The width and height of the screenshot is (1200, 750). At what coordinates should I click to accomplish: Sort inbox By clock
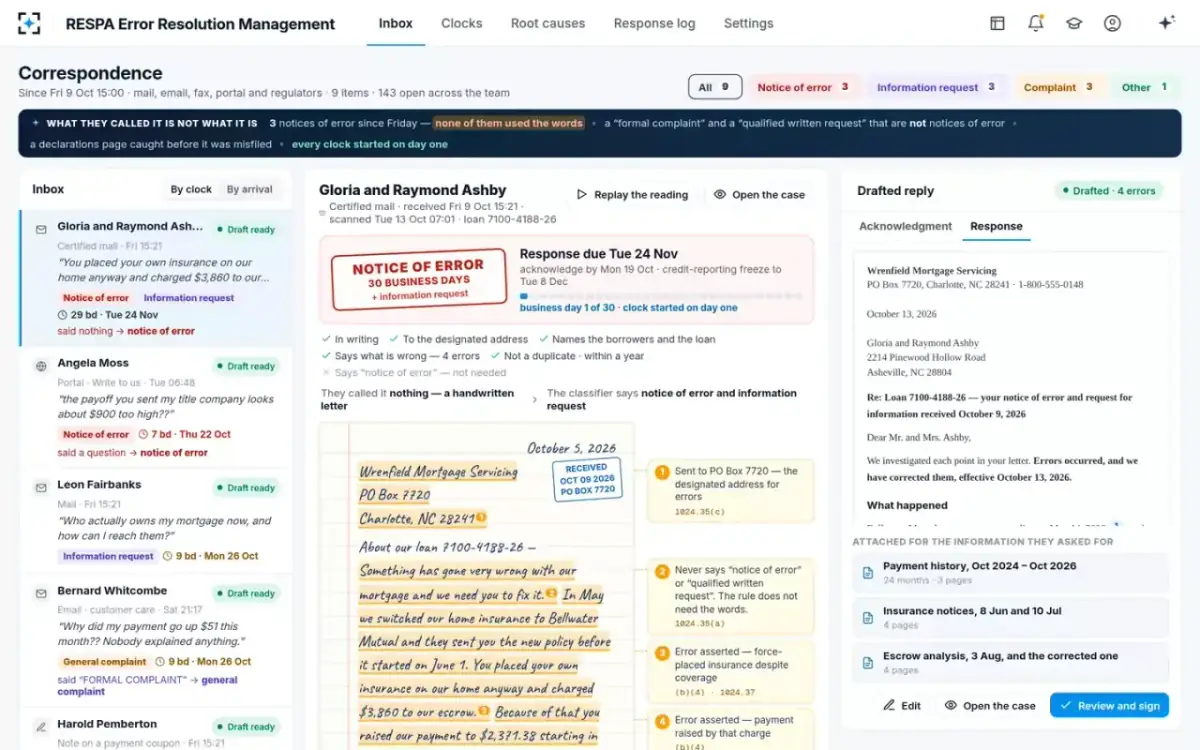pyautogui.click(x=191, y=189)
